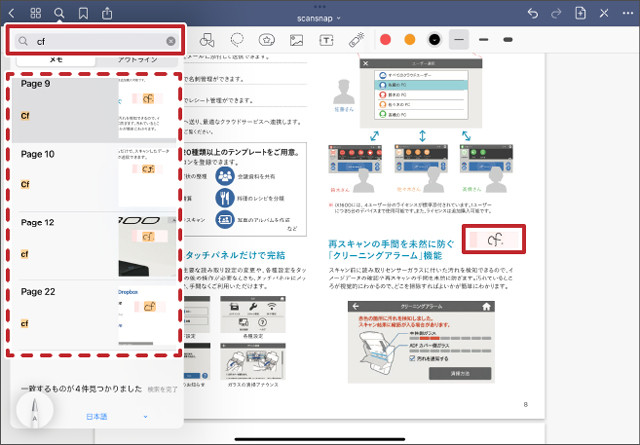Expand the scansnap document title dropdown
Image resolution: width=640 pixels, height=445 pixels.
click(x=319, y=17)
